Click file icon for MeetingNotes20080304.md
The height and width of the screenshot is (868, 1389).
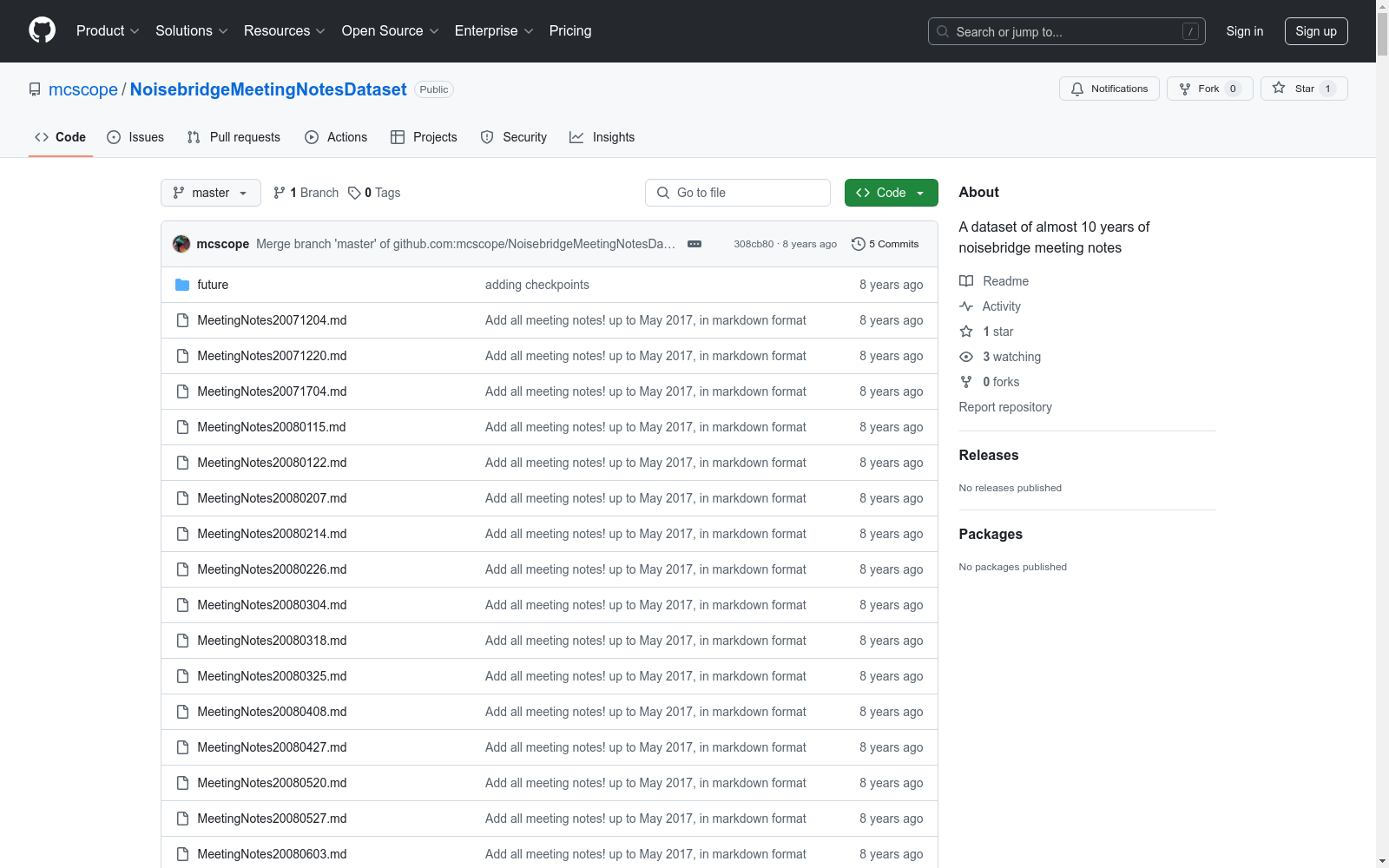pyautogui.click(x=182, y=605)
